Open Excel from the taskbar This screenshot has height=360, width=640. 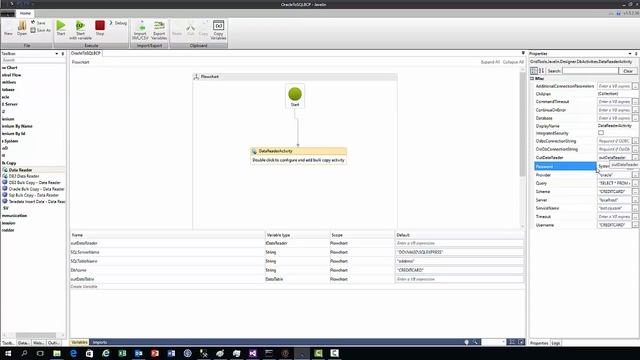pos(122,353)
